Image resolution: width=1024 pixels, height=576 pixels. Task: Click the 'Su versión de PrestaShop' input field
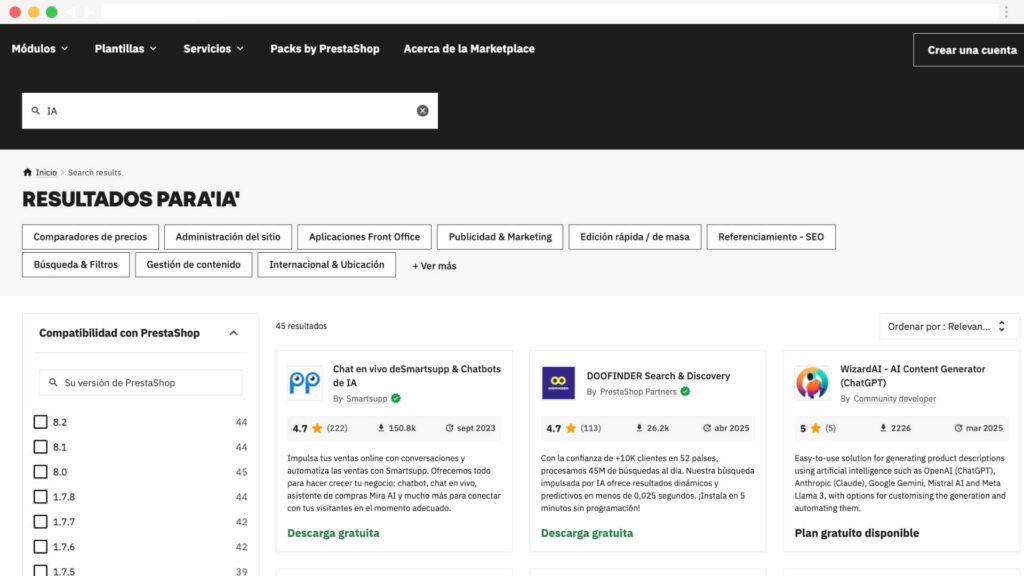140,382
